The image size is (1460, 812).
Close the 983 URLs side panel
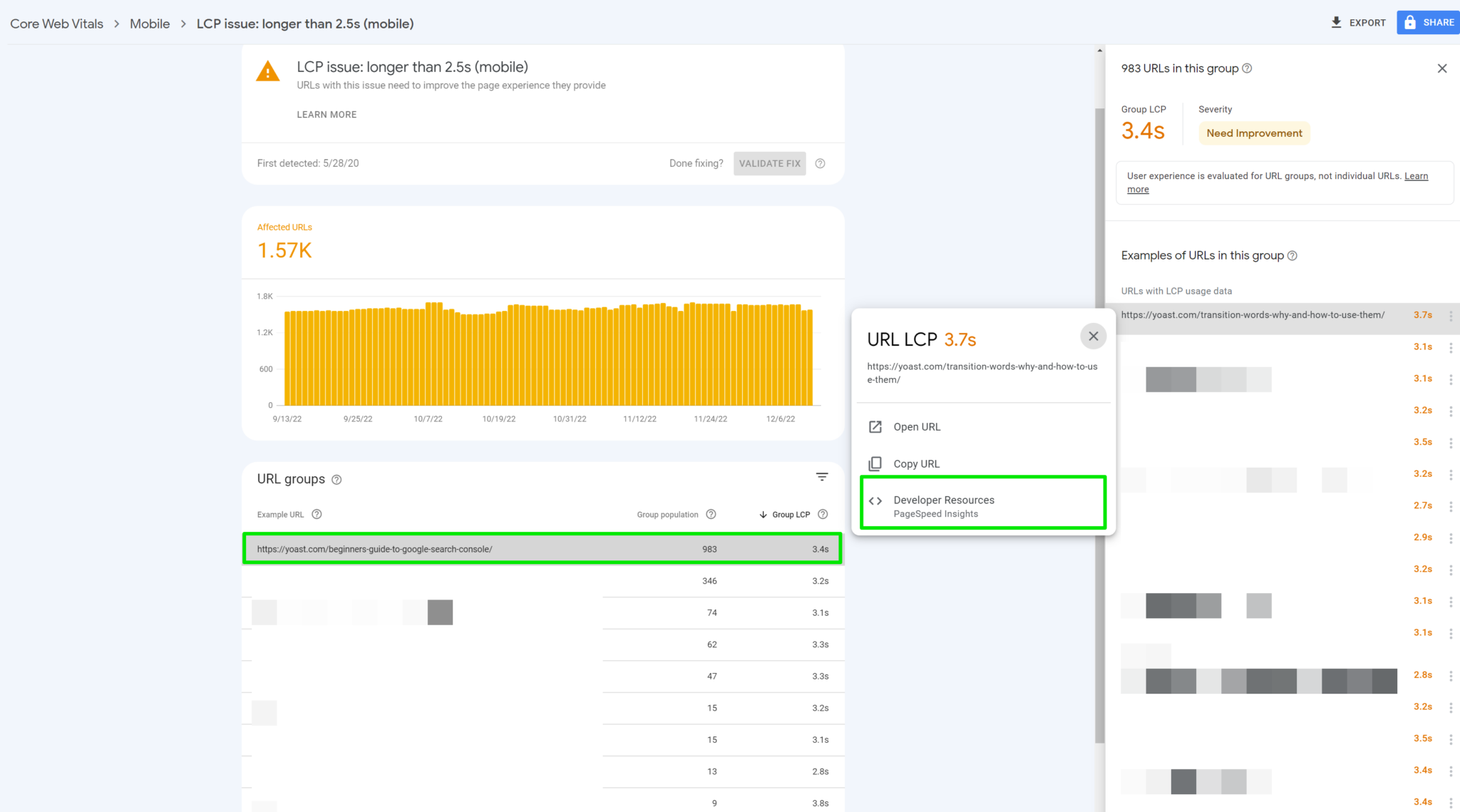1442,68
